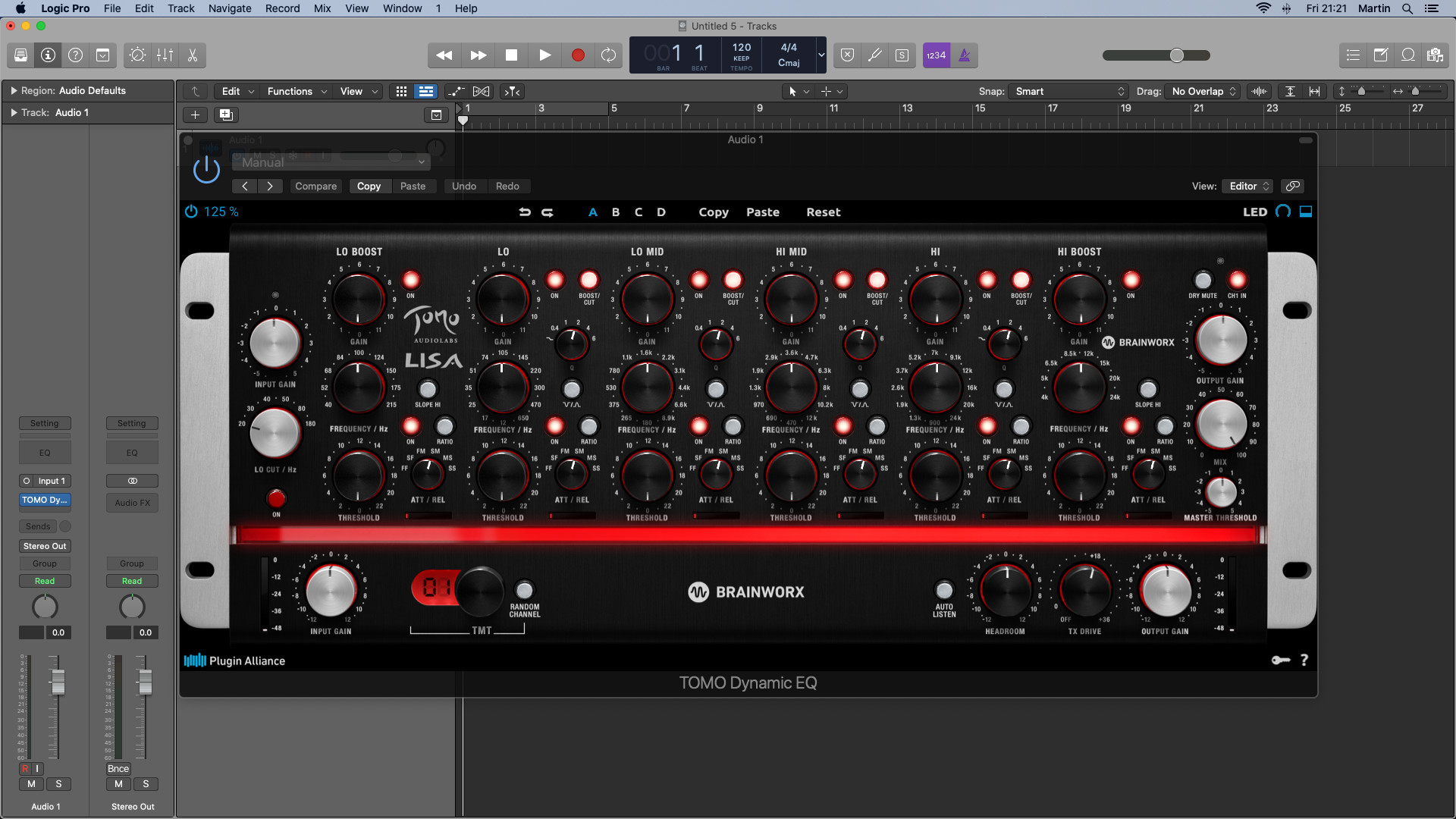Toggle the LO CUT ON button
1456x819 pixels.
pyautogui.click(x=276, y=498)
